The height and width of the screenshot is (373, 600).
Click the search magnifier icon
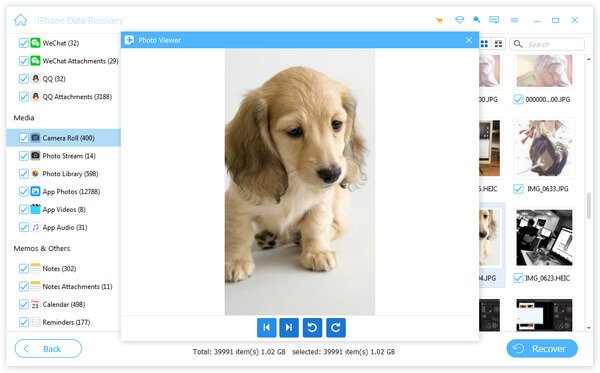coord(518,44)
